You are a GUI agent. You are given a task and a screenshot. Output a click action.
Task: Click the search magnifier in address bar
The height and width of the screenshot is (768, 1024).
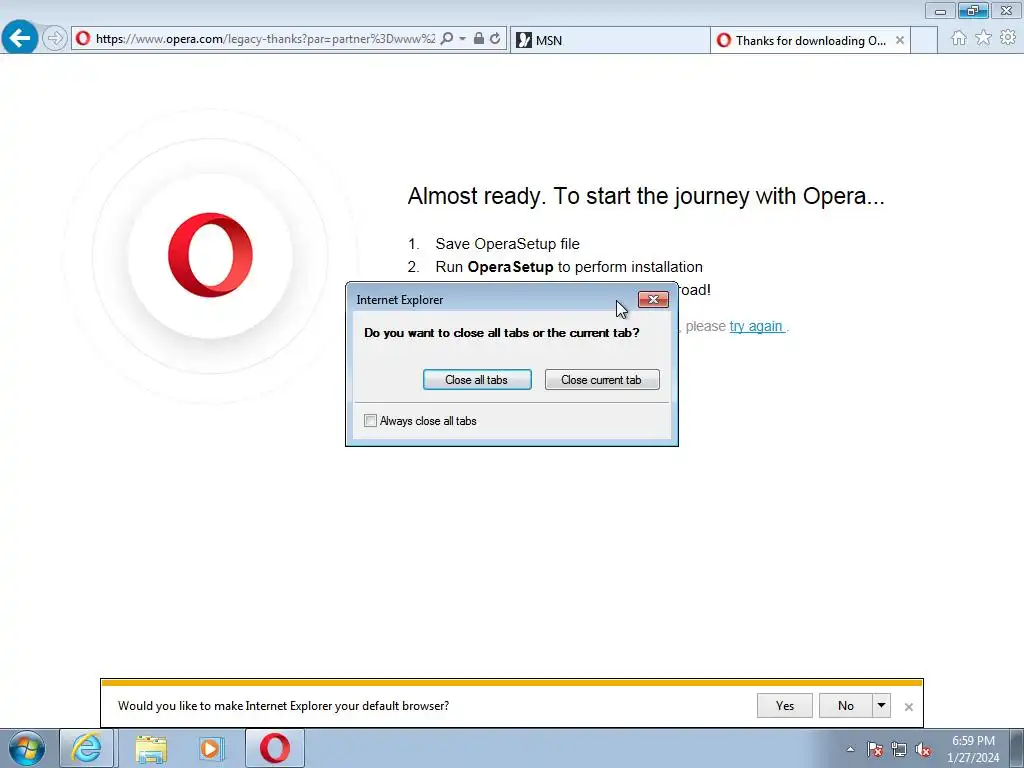(x=447, y=39)
